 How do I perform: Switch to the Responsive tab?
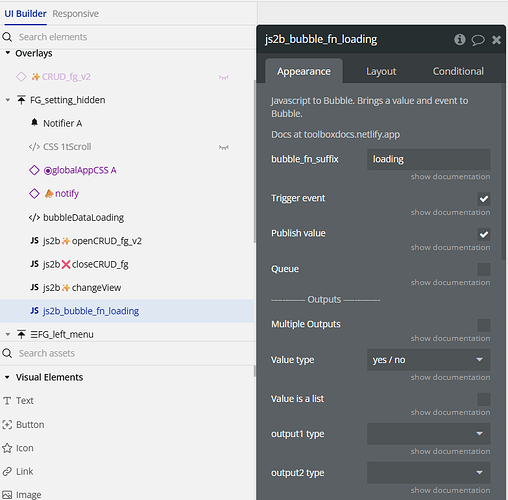click(75, 14)
